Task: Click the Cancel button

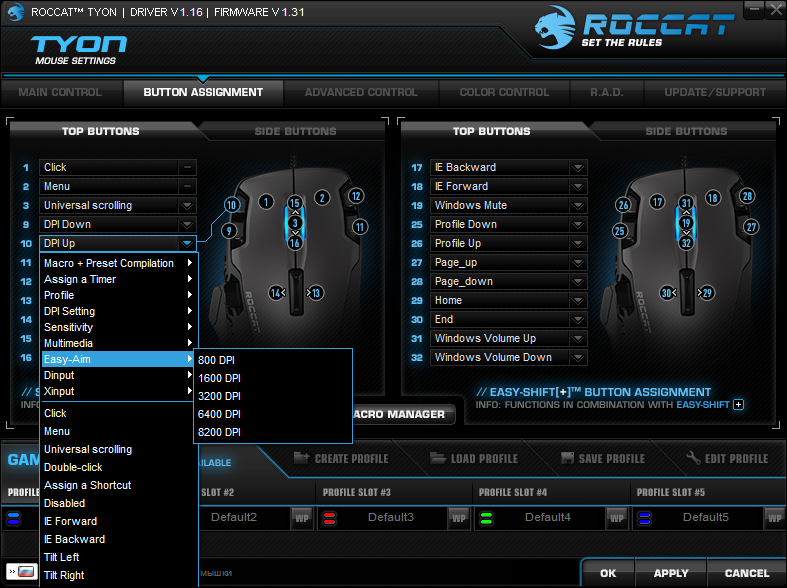Action: (x=747, y=573)
